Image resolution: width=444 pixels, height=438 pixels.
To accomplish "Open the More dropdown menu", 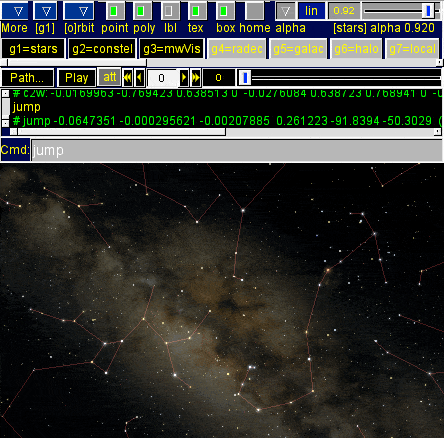I will [15, 11].
